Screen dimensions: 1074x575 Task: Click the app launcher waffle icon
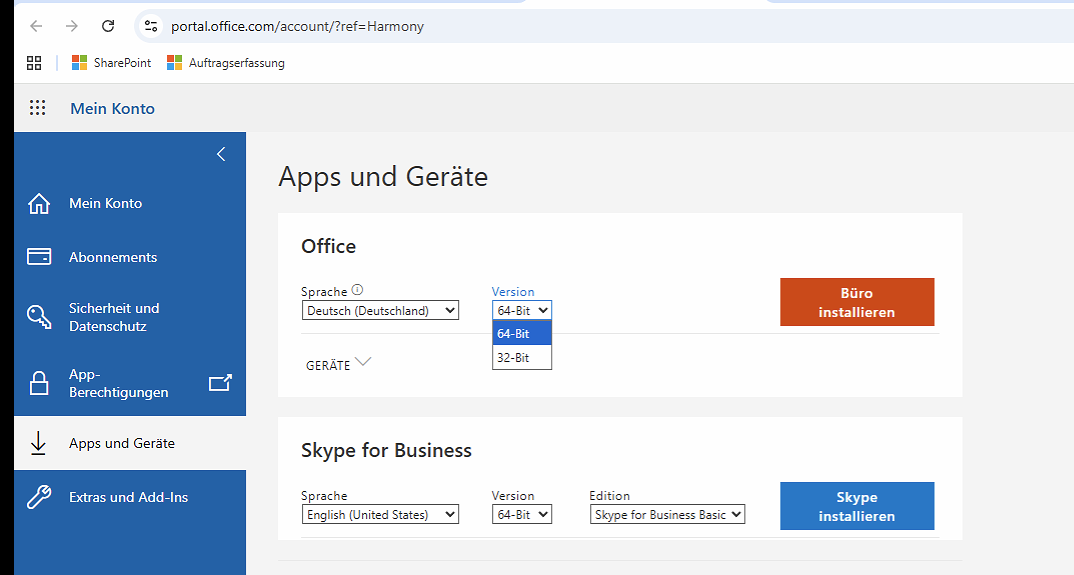[x=37, y=108]
